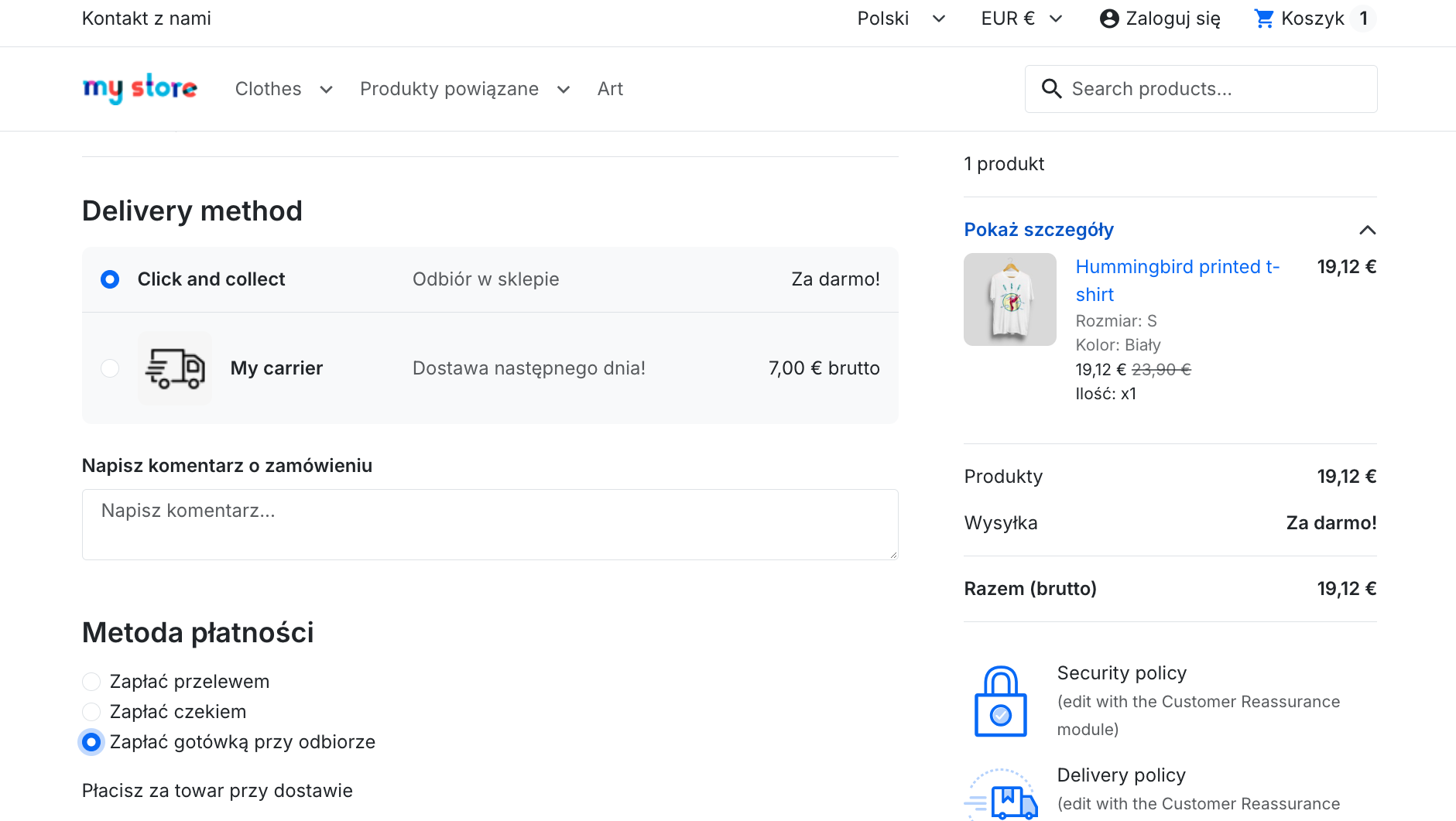Image resolution: width=1456 pixels, height=821 pixels.
Task: Click the Security policy lock icon
Action: pyautogui.click(x=1001, y=701)
